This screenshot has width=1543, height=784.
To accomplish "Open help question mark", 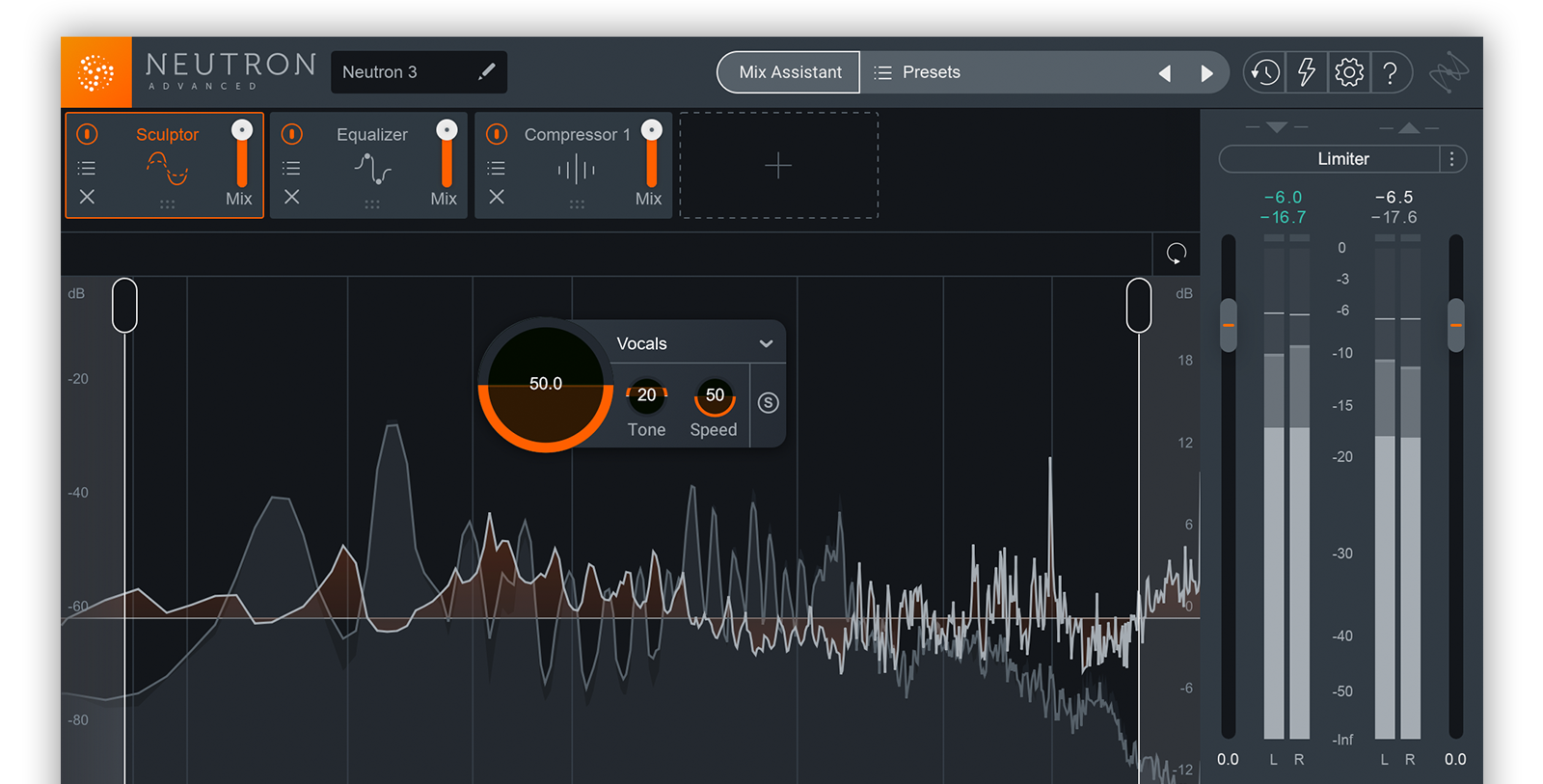I will point(1390,72).
